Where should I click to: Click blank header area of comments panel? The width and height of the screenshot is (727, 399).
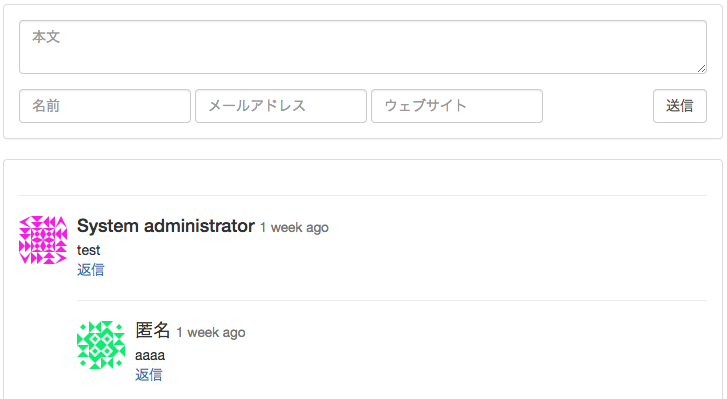click(363, 177)
